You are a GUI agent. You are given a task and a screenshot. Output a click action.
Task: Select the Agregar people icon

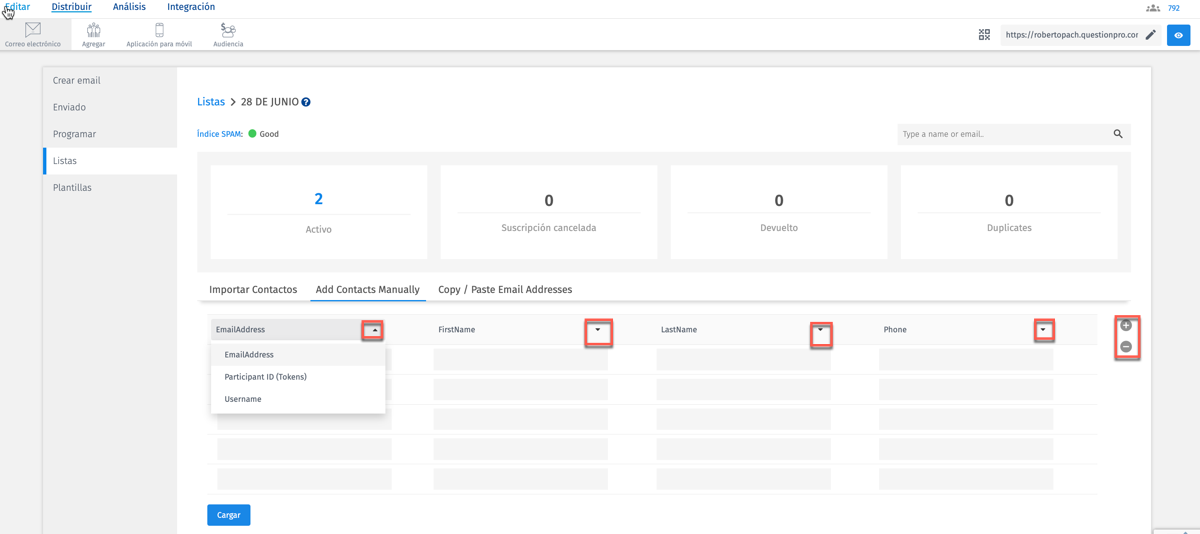click(94, 30)
